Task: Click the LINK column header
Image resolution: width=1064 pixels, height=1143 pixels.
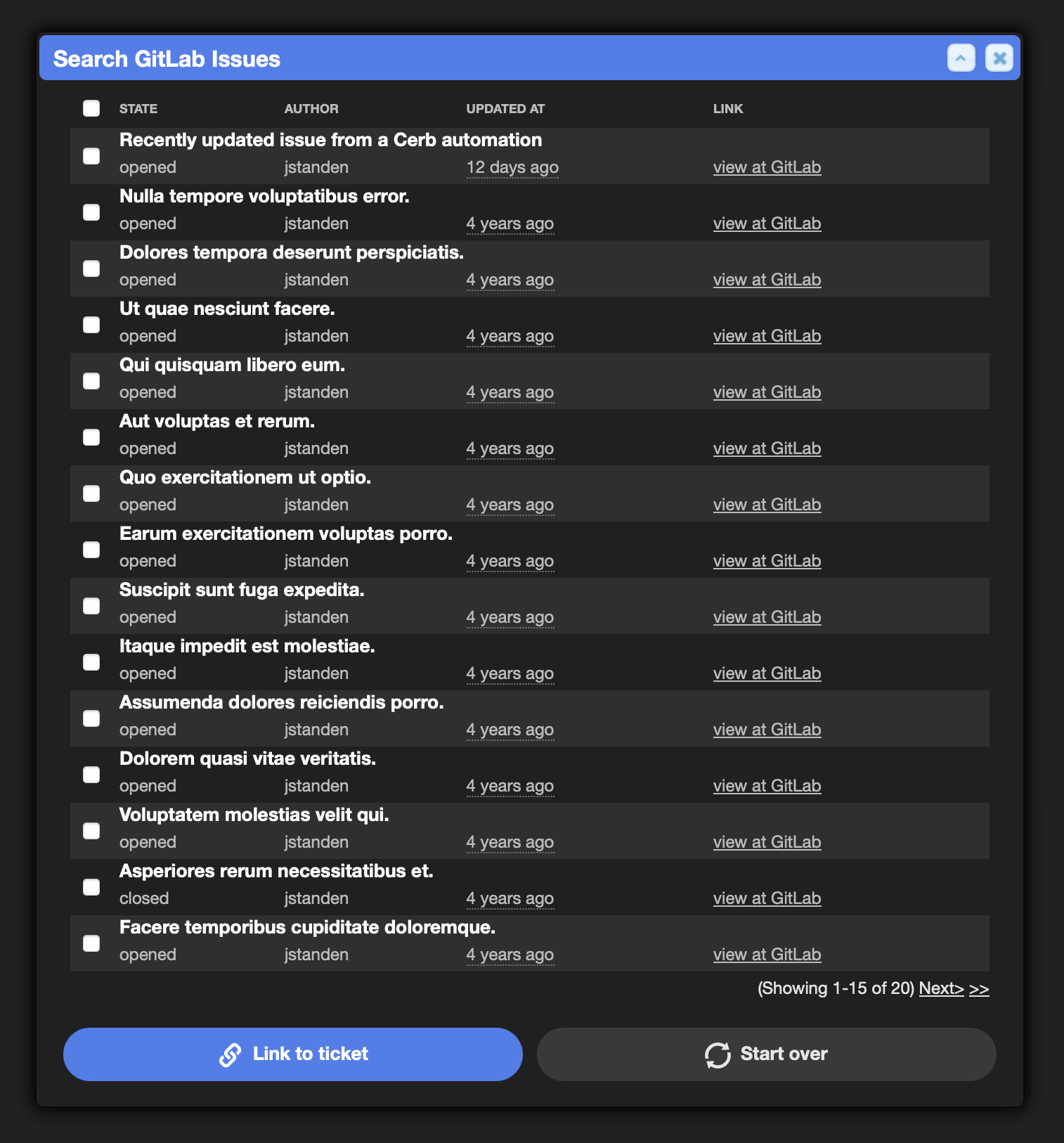Action: [728, 109]
